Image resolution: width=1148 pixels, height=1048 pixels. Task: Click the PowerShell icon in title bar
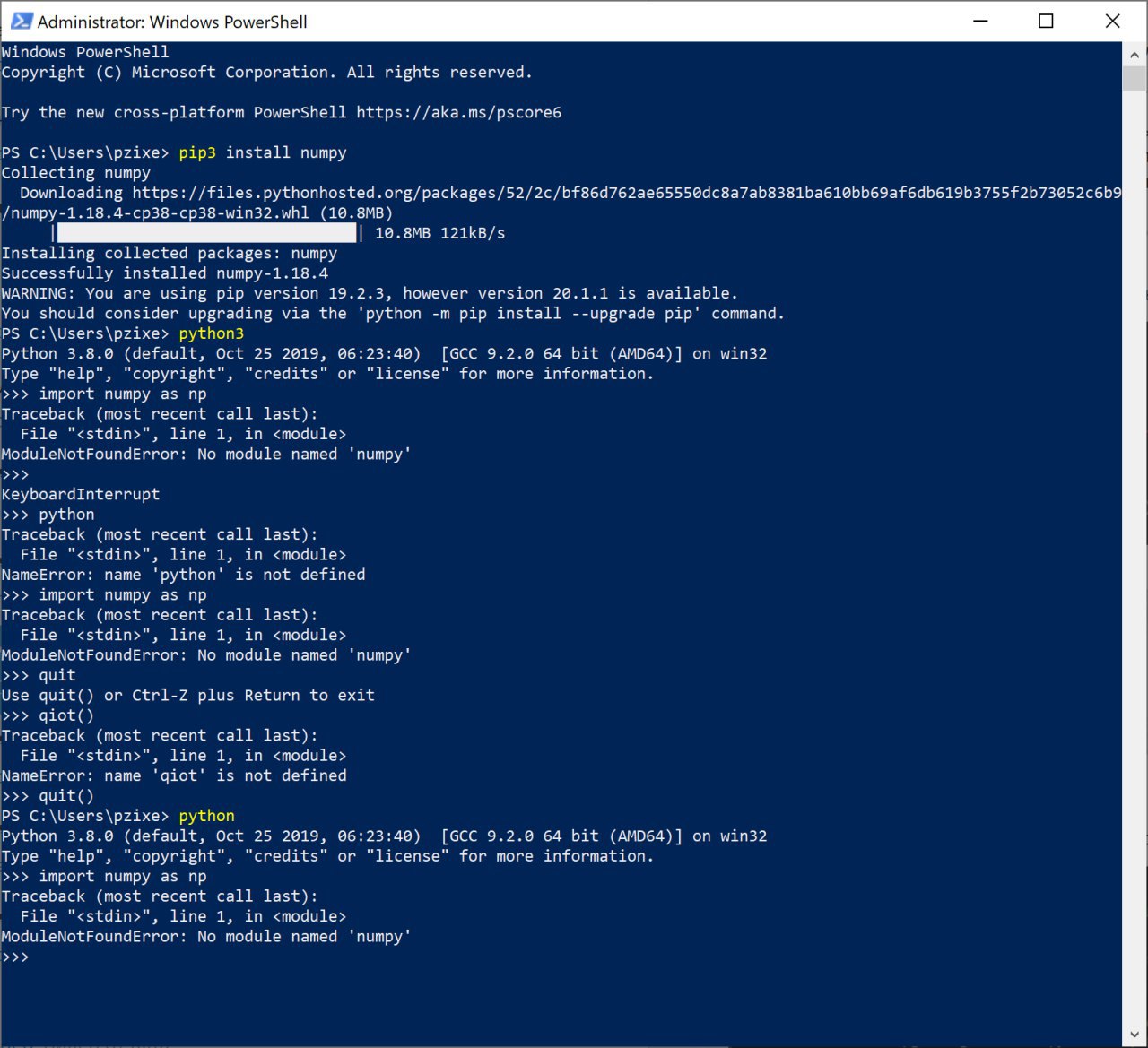[22, 22]
